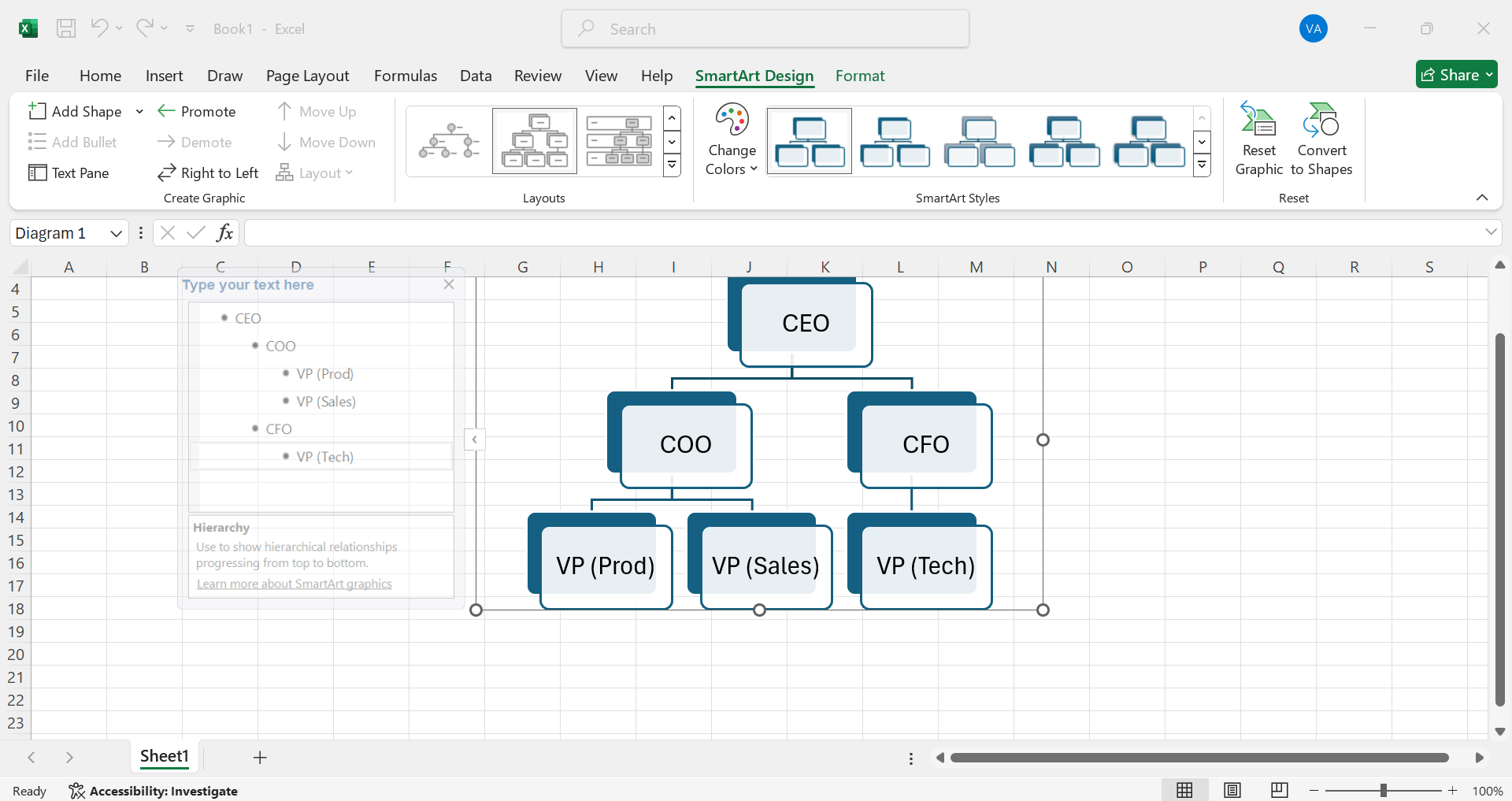Select the VP (Tech) entry in the text pane
Screen dimensions: 1512x801
tap(324, 456)
